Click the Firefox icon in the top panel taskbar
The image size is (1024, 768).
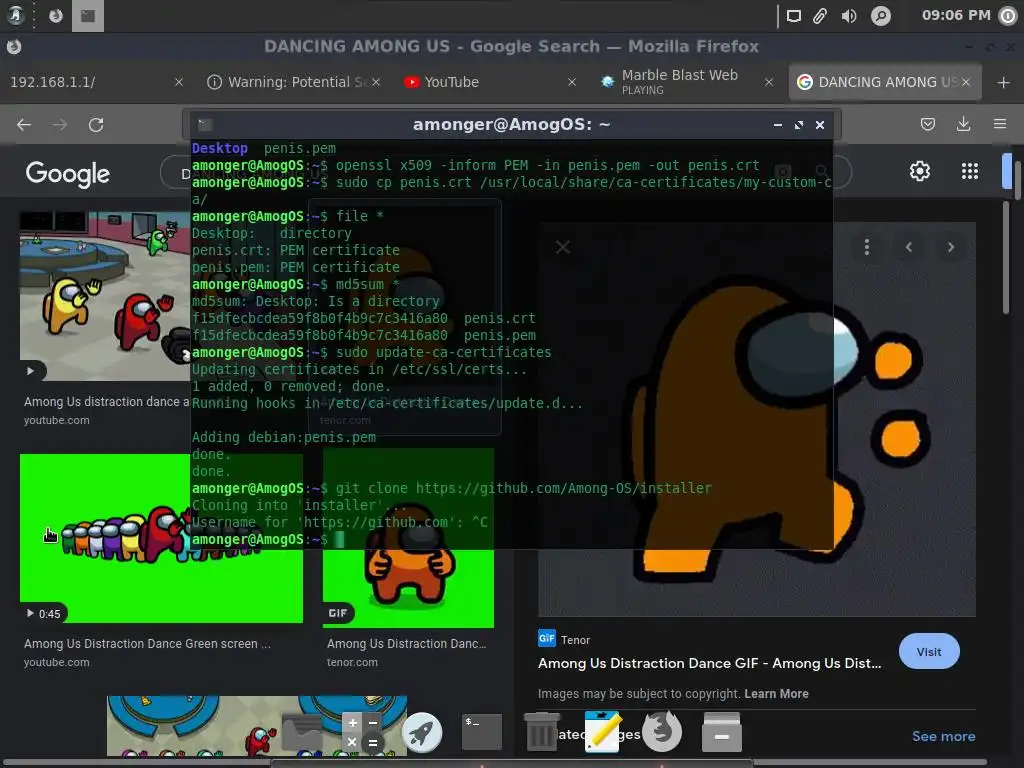coord(56,16)
